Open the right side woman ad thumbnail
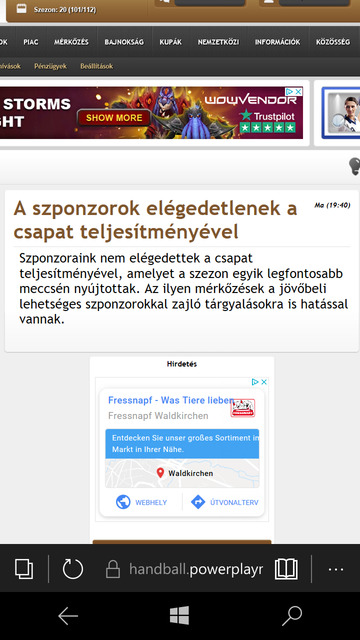The height and width of the screenshot is (640, 360). (341, 113)
